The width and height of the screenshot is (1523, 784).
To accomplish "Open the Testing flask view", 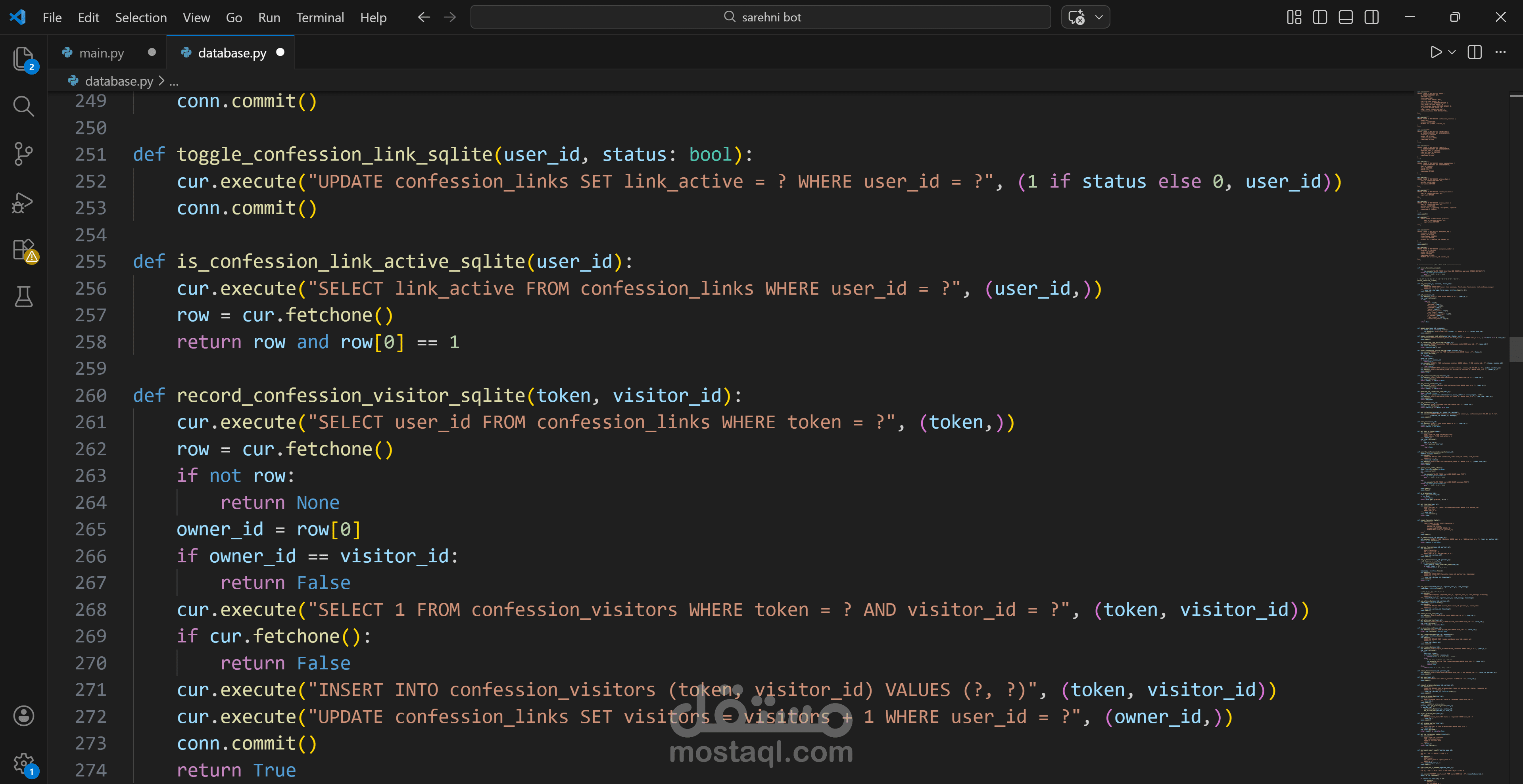I will coord(24,297).
